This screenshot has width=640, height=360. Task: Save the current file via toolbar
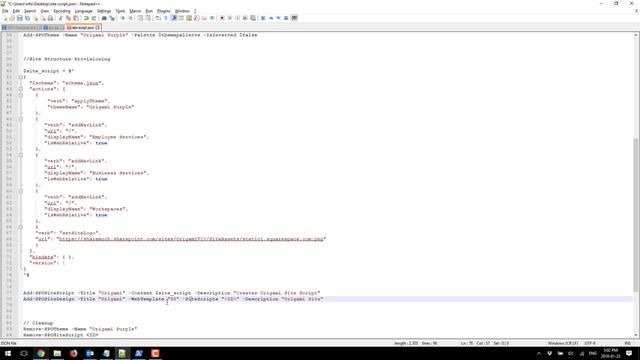tap(20, 18)
